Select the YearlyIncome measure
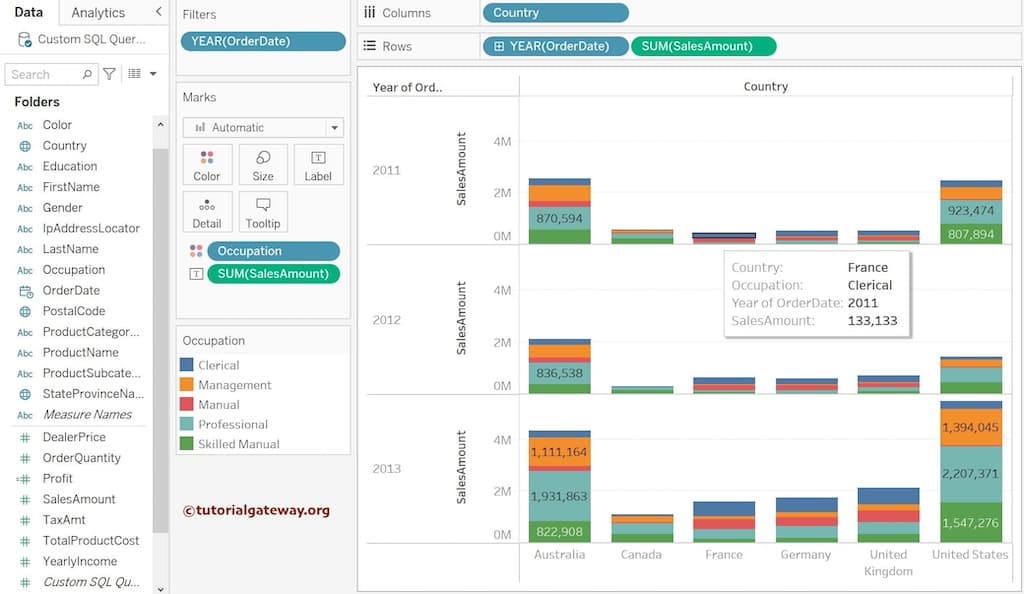Screen dimensions: 1024x594 pyautogui.click(x=80, y=561)
